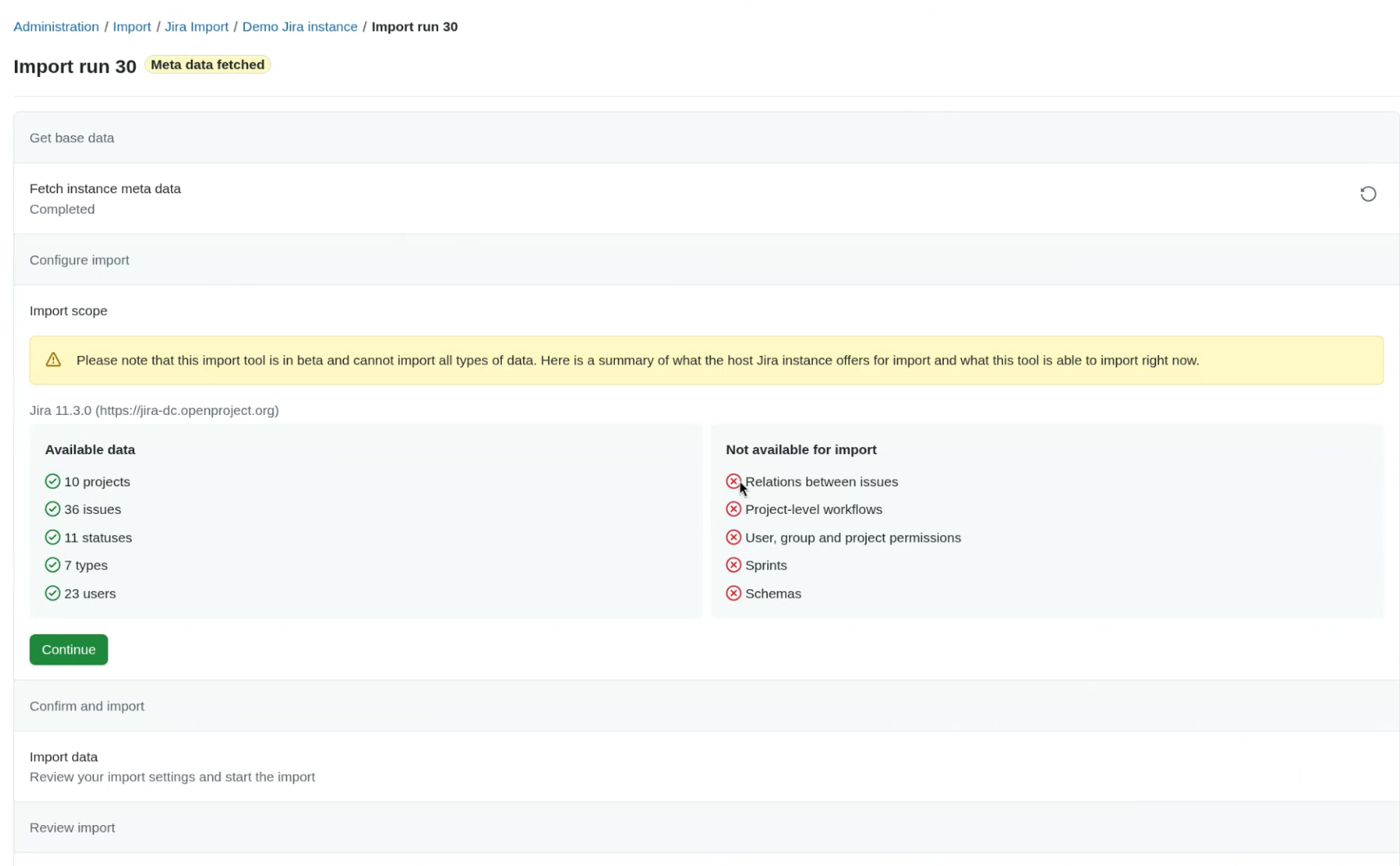The width and height of the screenshot is (1400, 866).
Task: Click the red cross beside Schemas
Action: 733,593
